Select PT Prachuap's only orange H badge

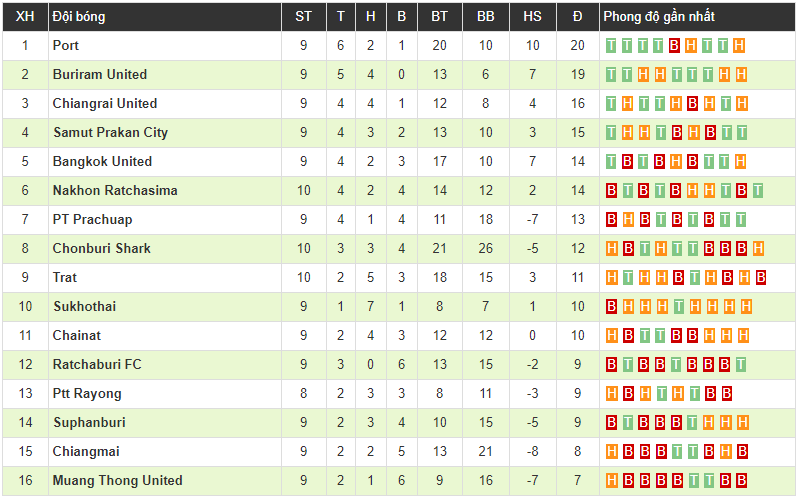(x=628, y=219)
